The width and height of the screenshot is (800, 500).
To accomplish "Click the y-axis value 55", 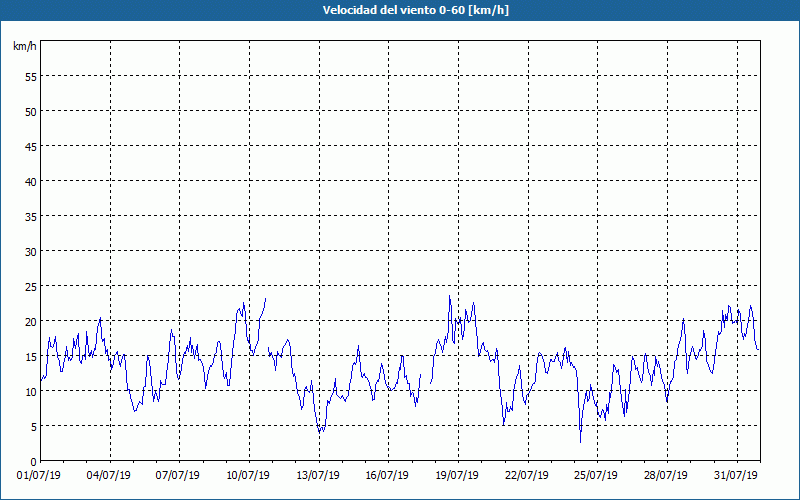I will tap(31, 77).
